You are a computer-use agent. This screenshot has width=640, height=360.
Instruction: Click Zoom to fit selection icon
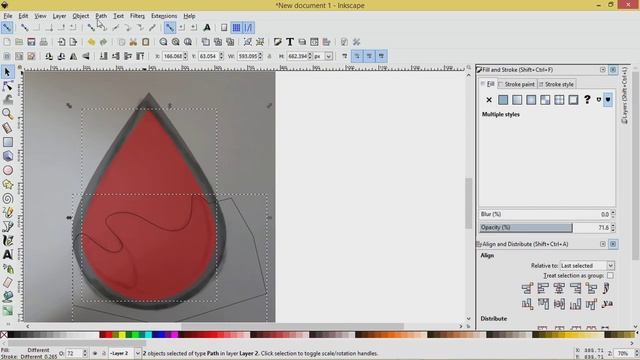click(x=163, y=42)
